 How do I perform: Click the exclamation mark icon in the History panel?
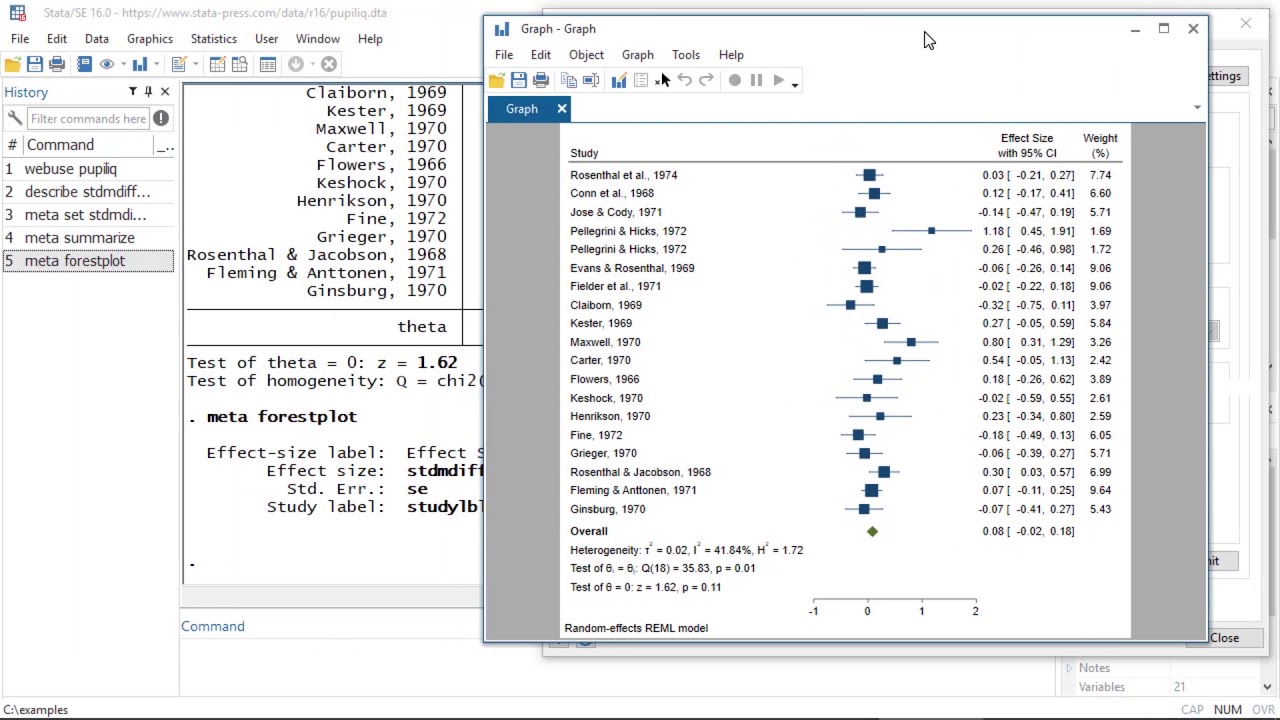[161, 118]
